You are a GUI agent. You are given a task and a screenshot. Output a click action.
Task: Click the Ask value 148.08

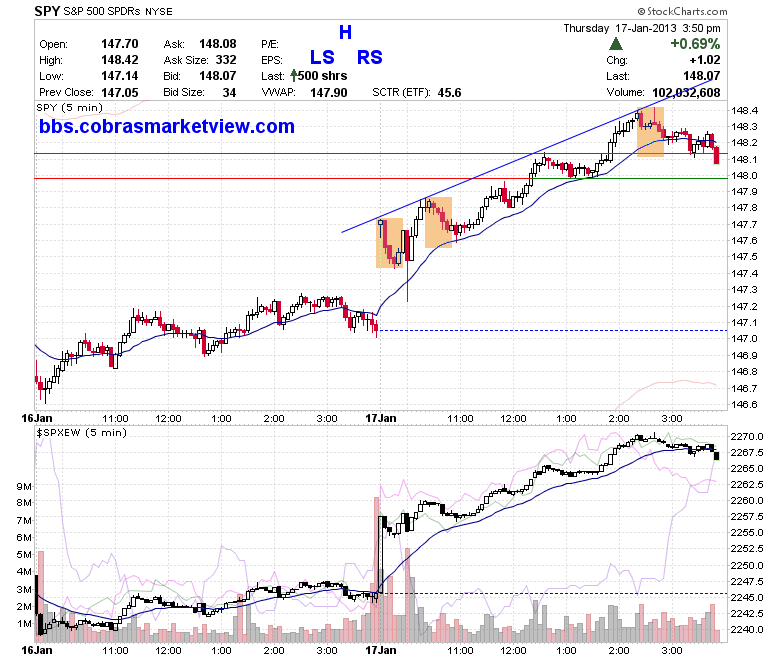pyautogui.click(x=218, y=44)
